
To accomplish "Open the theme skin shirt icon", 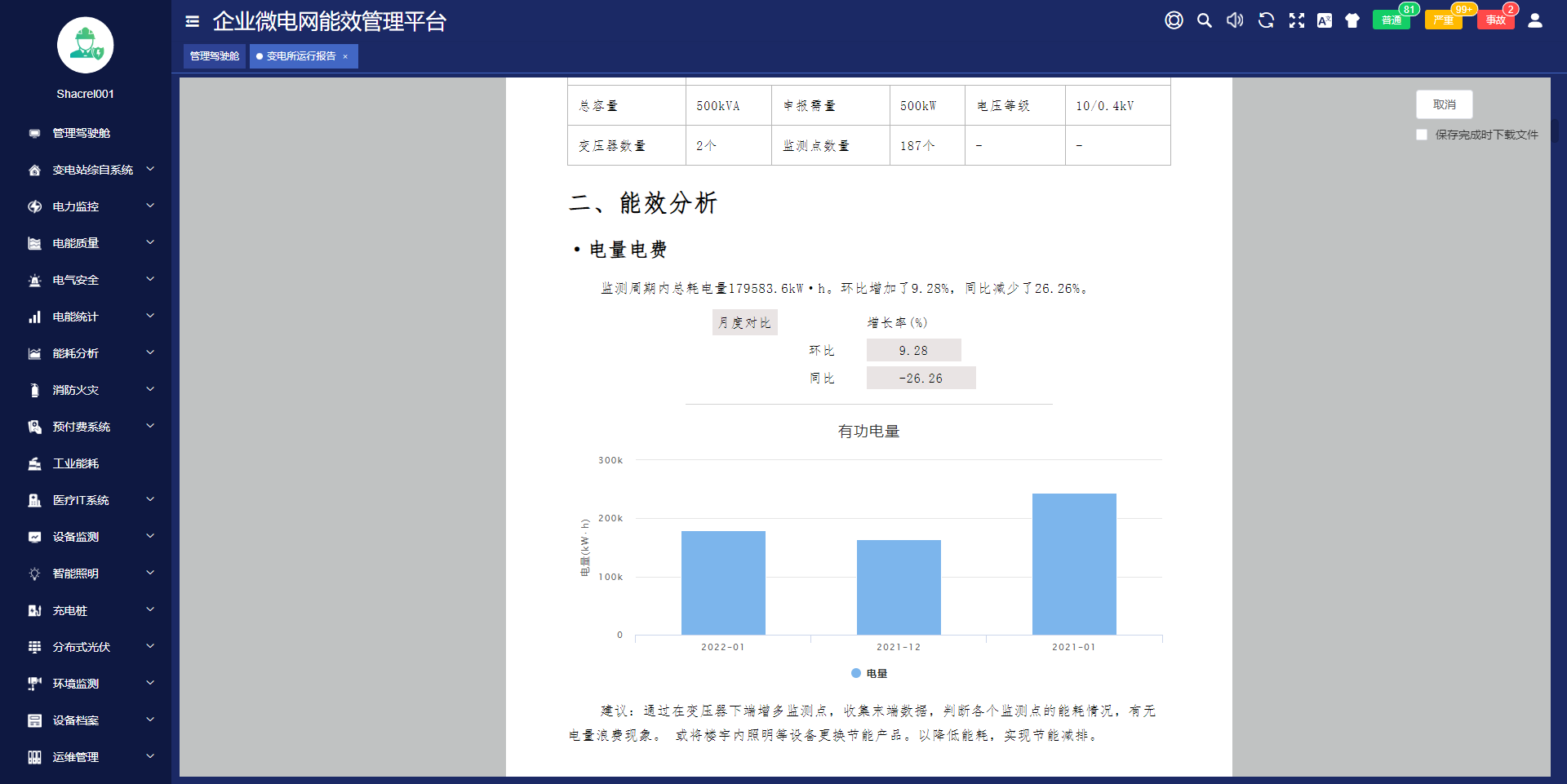I will (x=1352, y=20).
